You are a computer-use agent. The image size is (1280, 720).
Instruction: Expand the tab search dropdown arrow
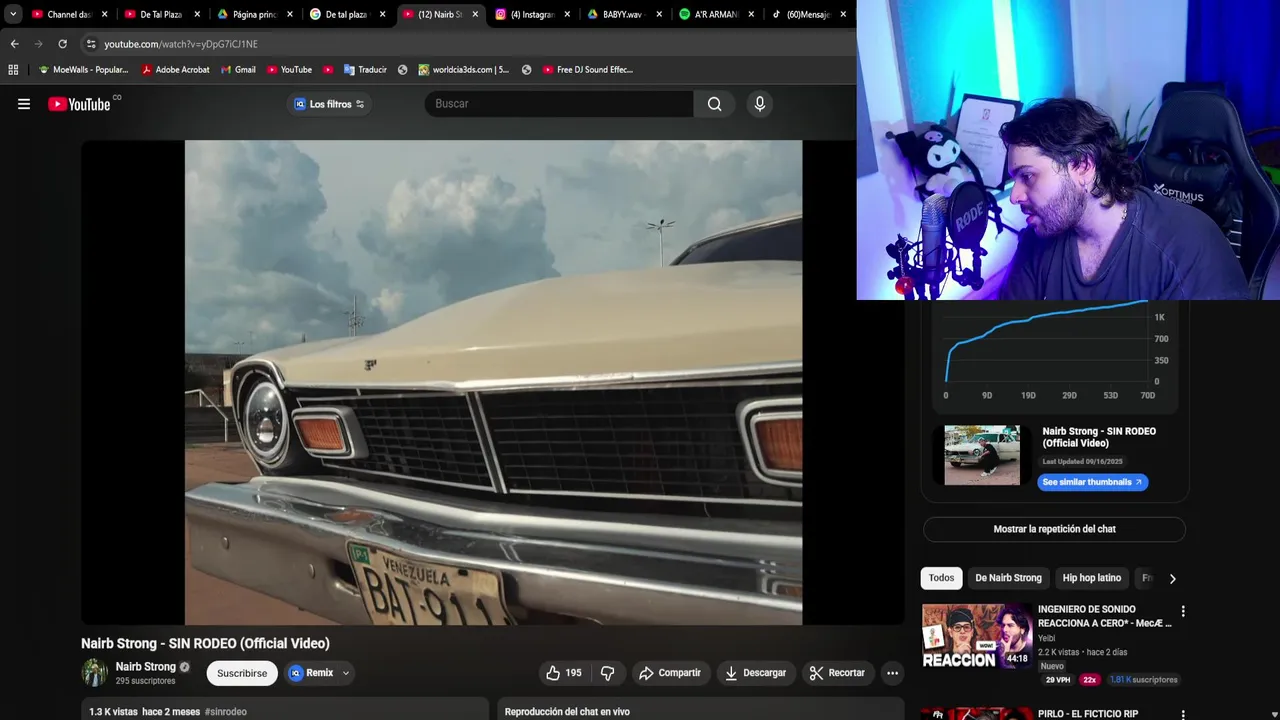(13, 15)
